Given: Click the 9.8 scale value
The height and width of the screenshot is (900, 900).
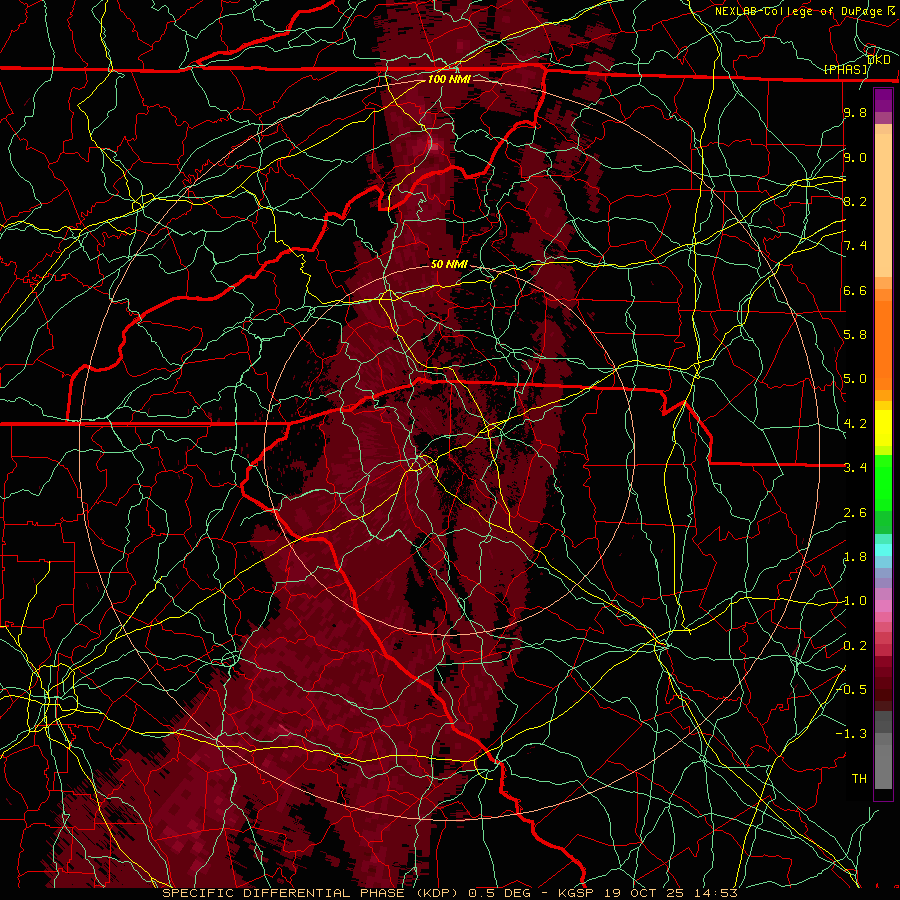Looking at the screenshot, I should coord(855,113).
